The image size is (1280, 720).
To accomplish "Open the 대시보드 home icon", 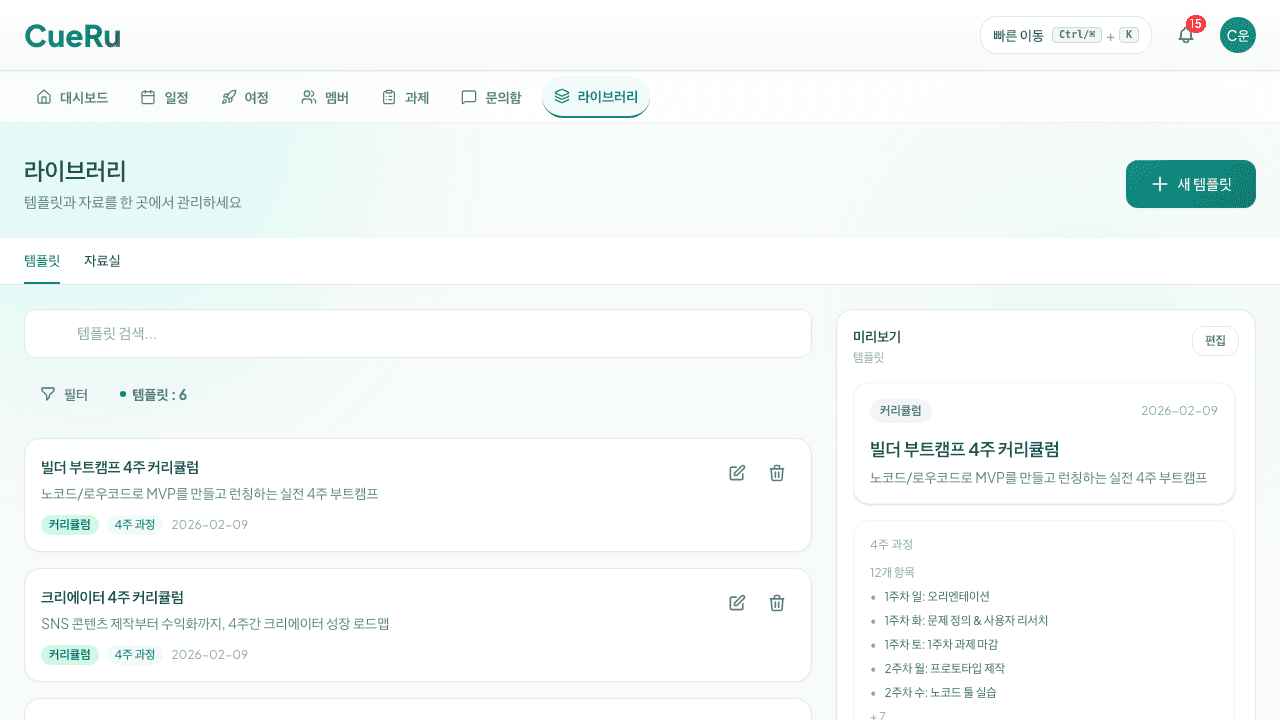I will click(x=43, y=95).
